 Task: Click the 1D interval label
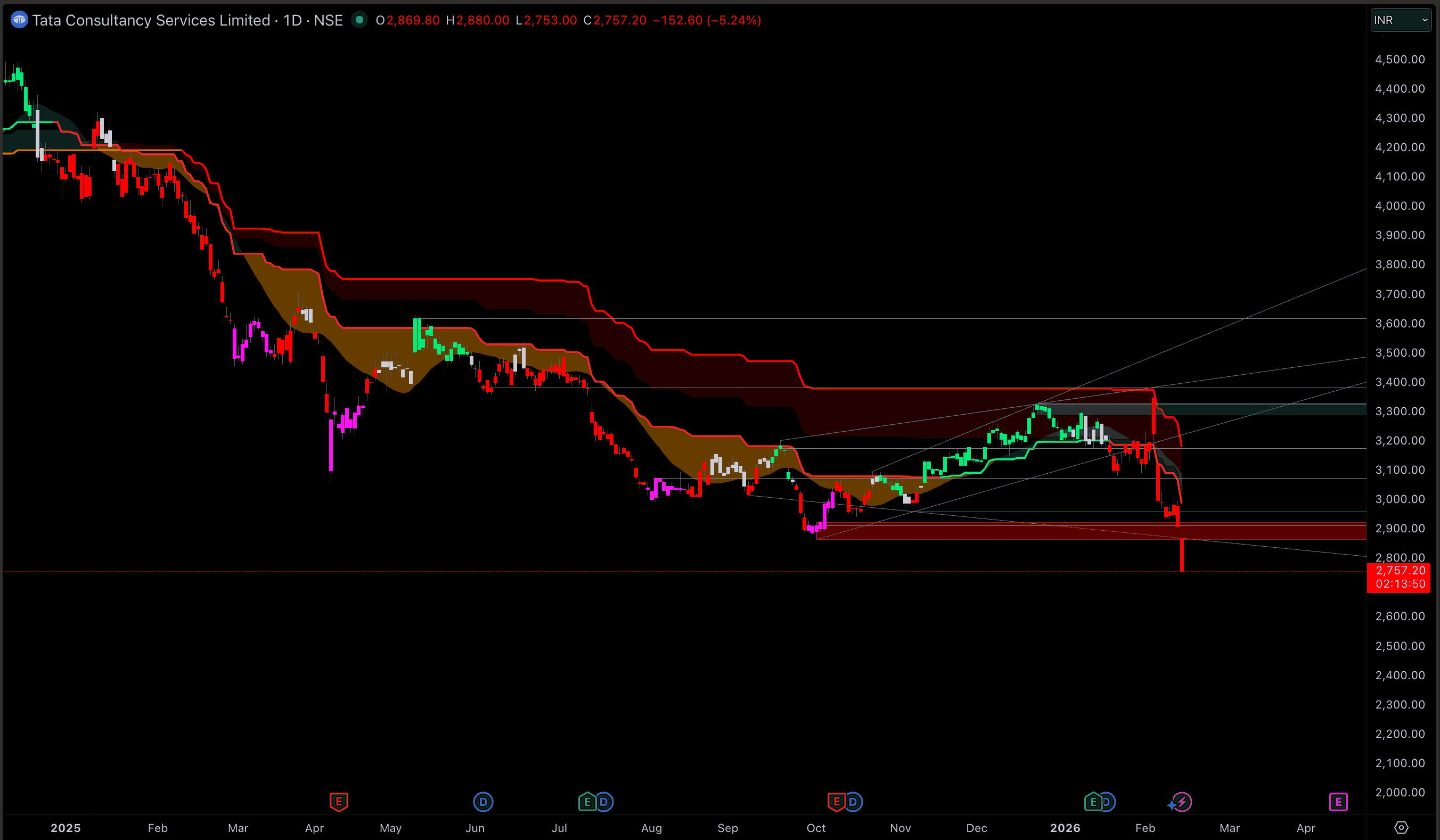(x=292, y=21)
